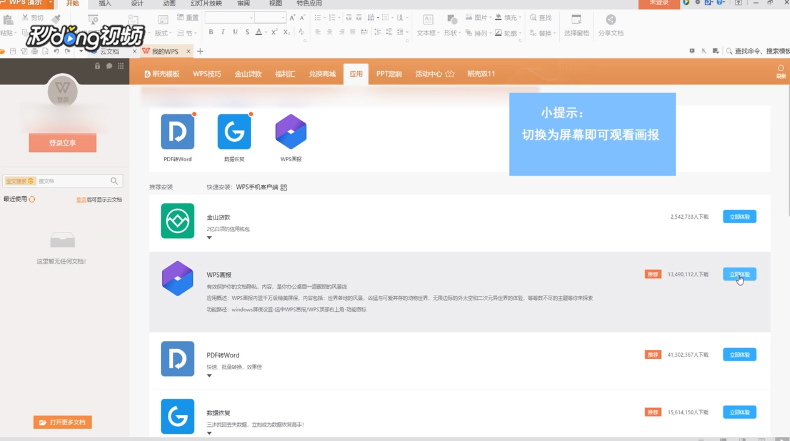This screenshot has width=790, height=441.
Task: Click the 分享文档 share icon
Action: 611,20
